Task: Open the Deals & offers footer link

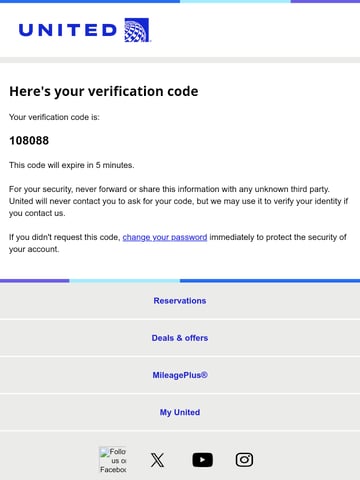Action: [180, 338]
